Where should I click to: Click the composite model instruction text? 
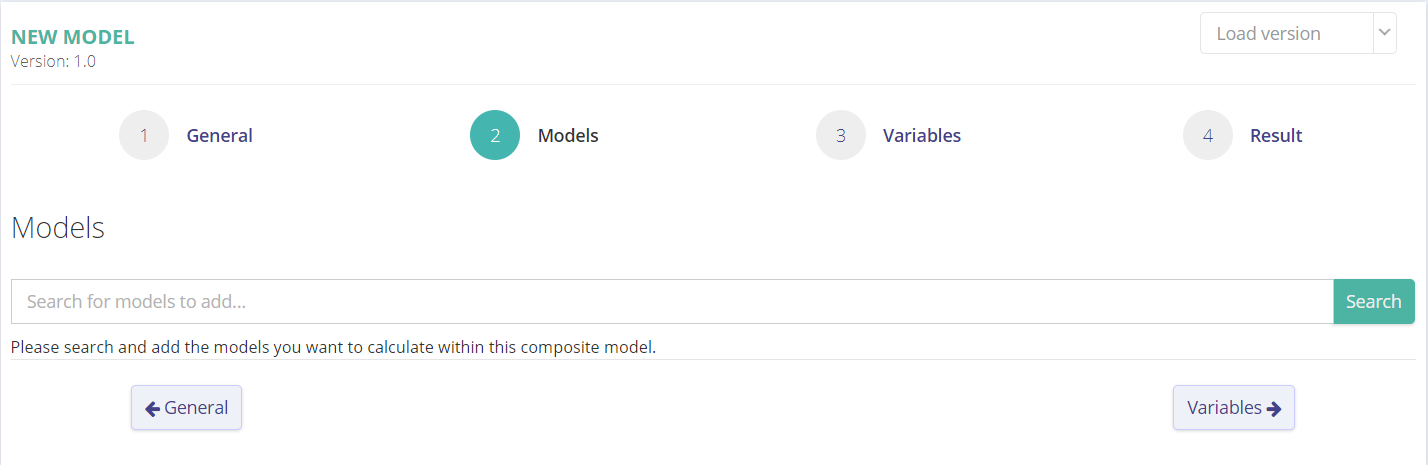[x=333, y=348]
